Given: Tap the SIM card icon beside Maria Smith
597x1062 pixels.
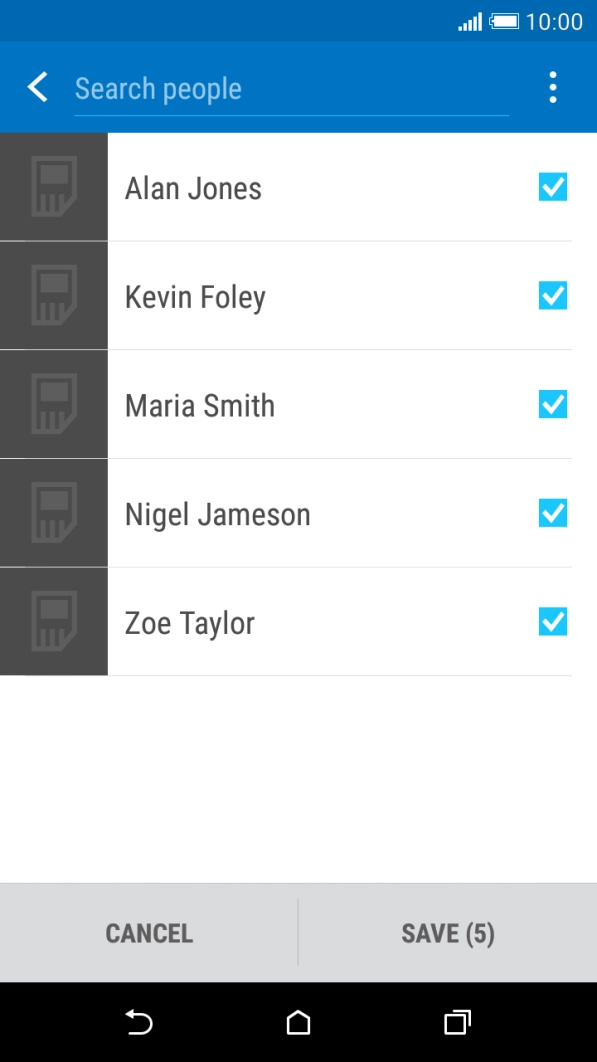Looking at the screenshot, I should (54, 404).
